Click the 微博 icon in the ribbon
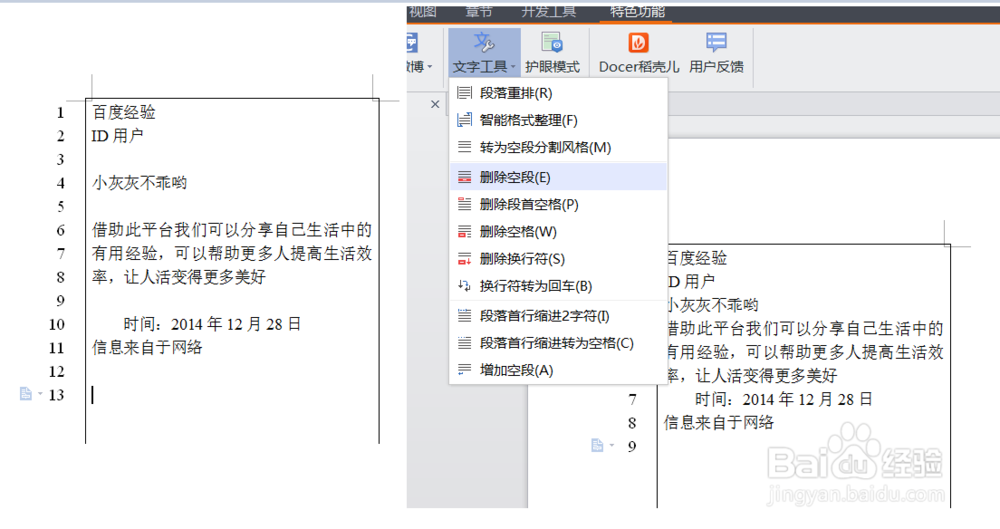This screenshot has width=1000, height=529. click(x=412, y=43)
